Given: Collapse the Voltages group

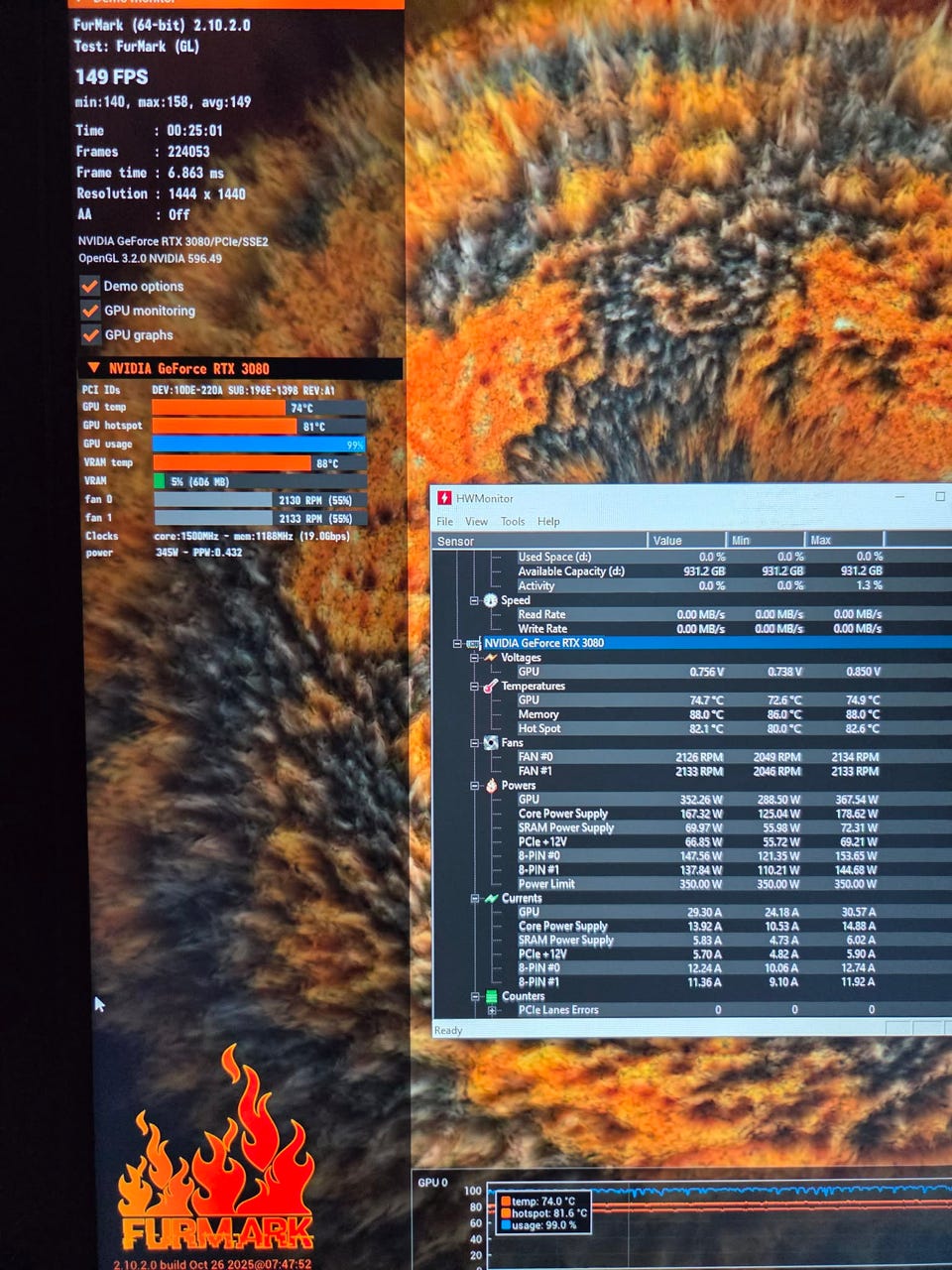Looking at the screenshot, I should (475, 657).
